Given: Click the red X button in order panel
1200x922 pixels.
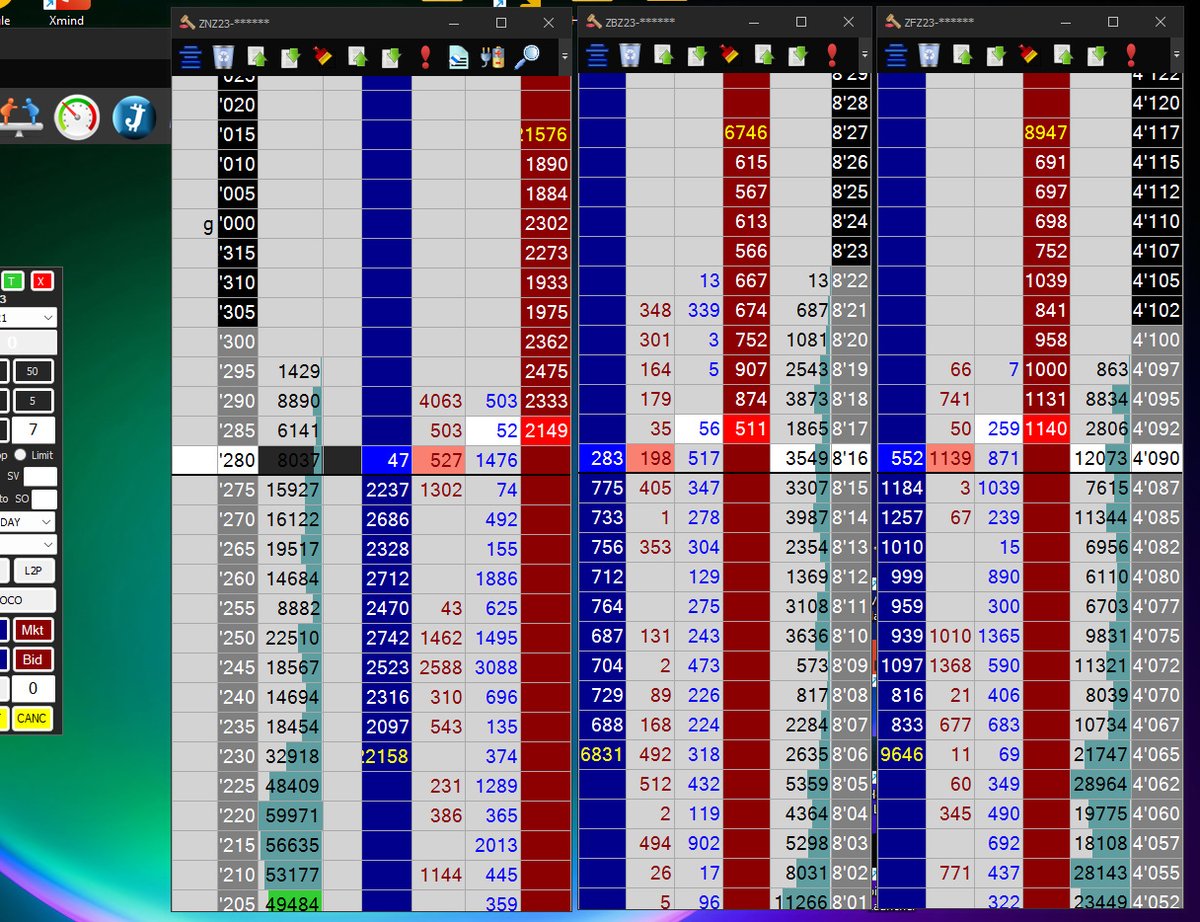Looking at the screenshot, I should (x=42, y=281).
